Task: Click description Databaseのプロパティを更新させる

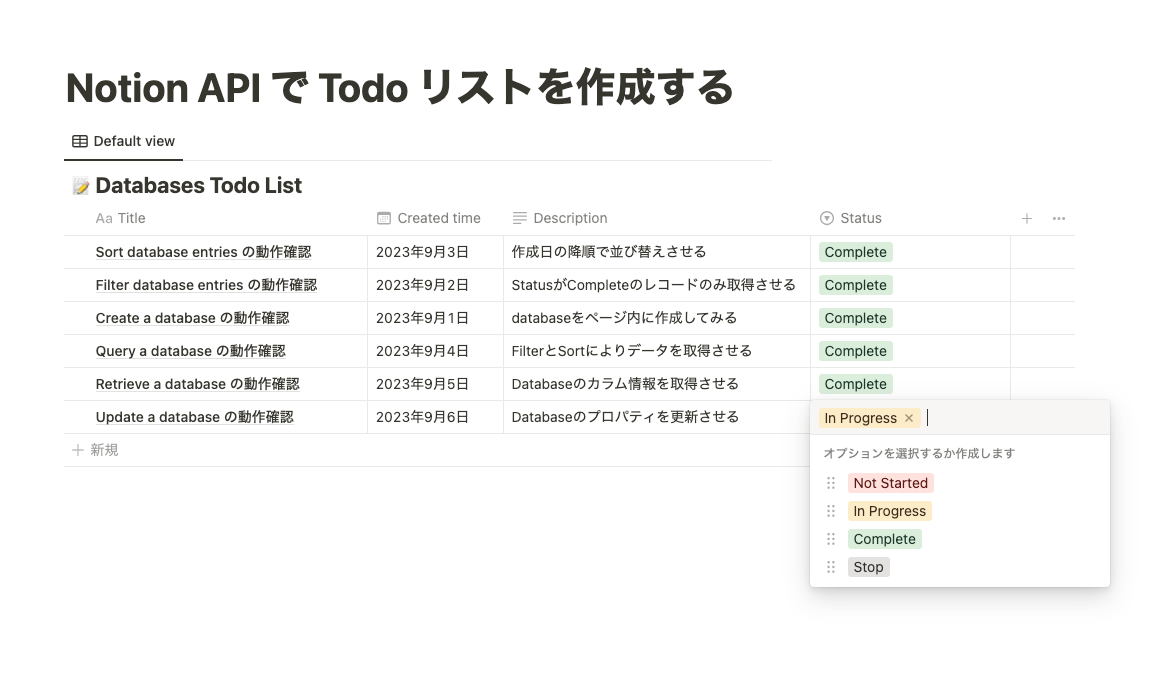Action: (625, 417)
